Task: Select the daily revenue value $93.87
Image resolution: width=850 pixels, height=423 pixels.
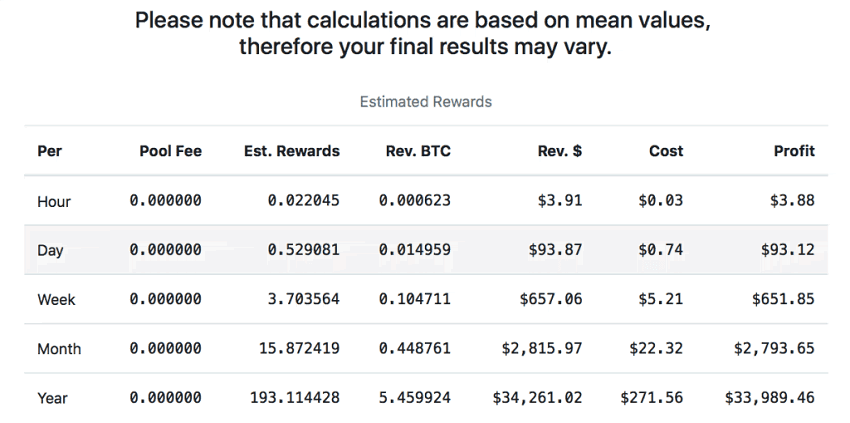Action: pos(558,250)
